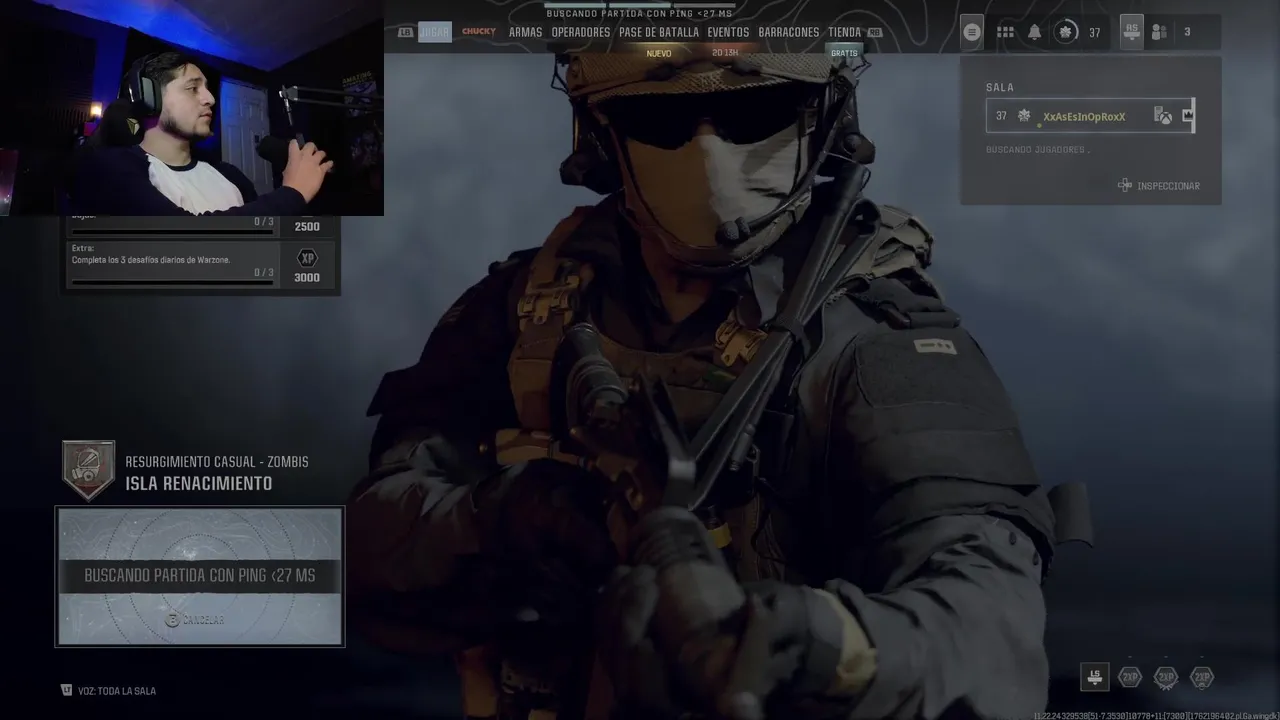
Task: Click the Extra challenge progress bar
Action: (172, 283)
